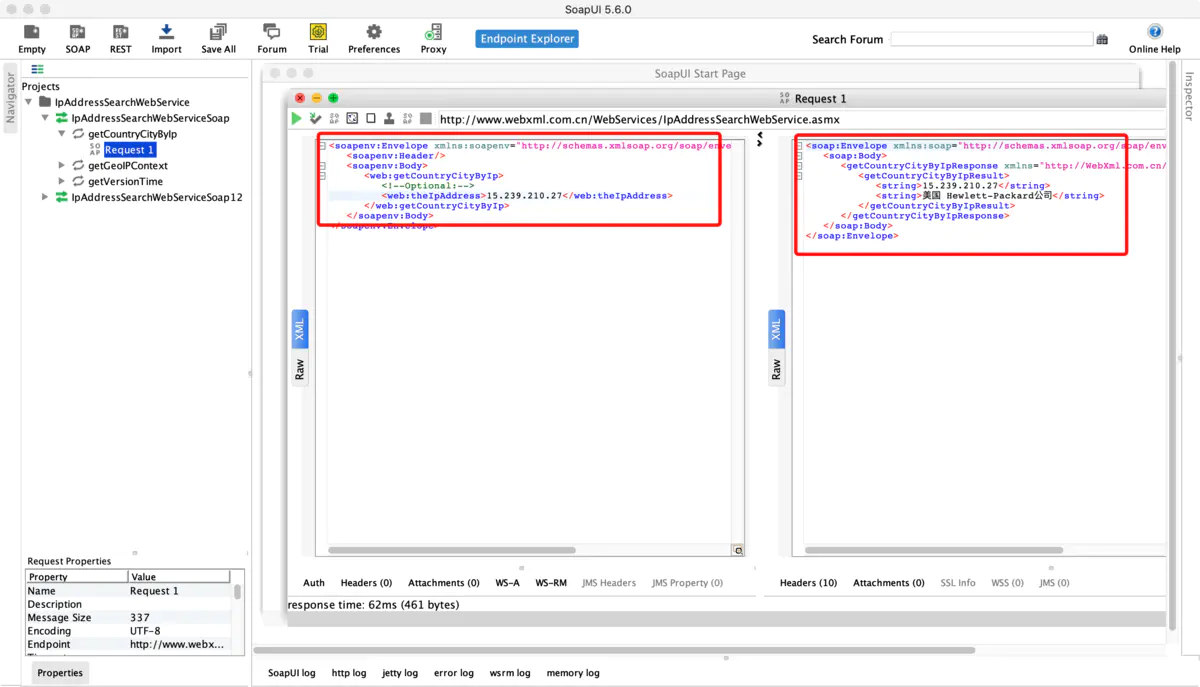
Task: Switch response panel to XML view
Action: coord(776,328)
